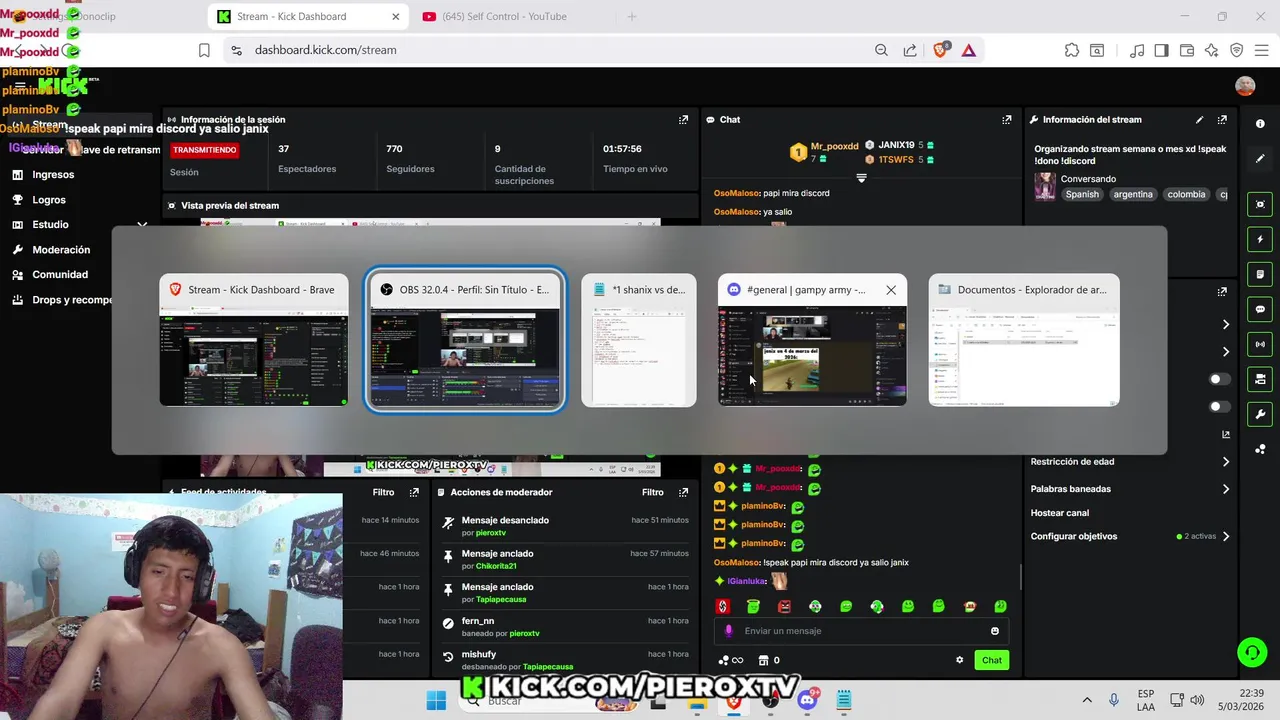Click the channel points infinity icon
Viewport: 1280px width, 720px height.
[x=731, y=660]
